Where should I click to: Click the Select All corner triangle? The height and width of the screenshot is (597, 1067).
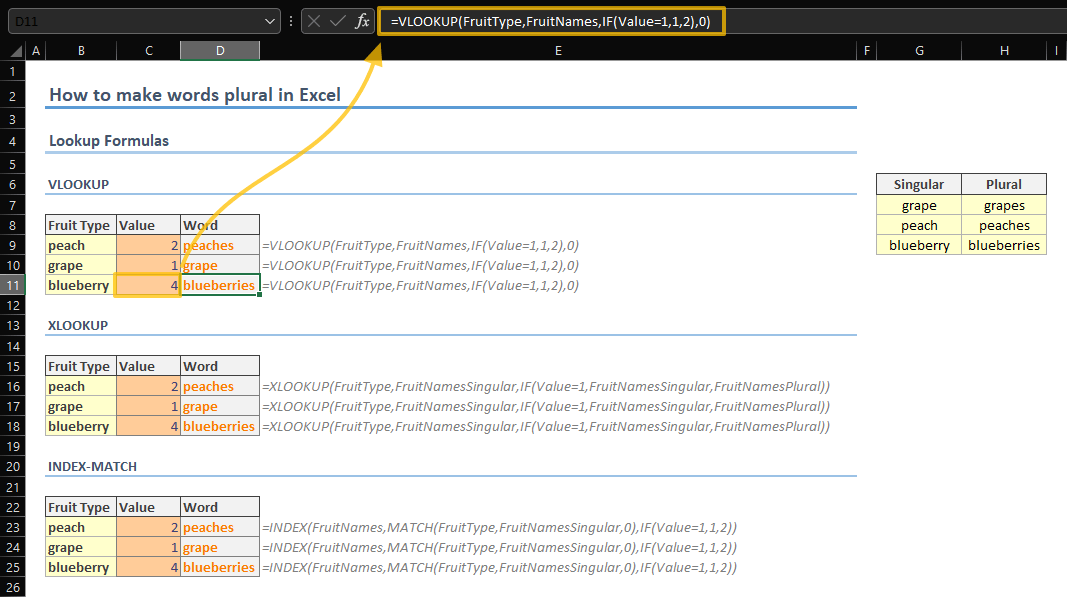(x=14, y=51)
